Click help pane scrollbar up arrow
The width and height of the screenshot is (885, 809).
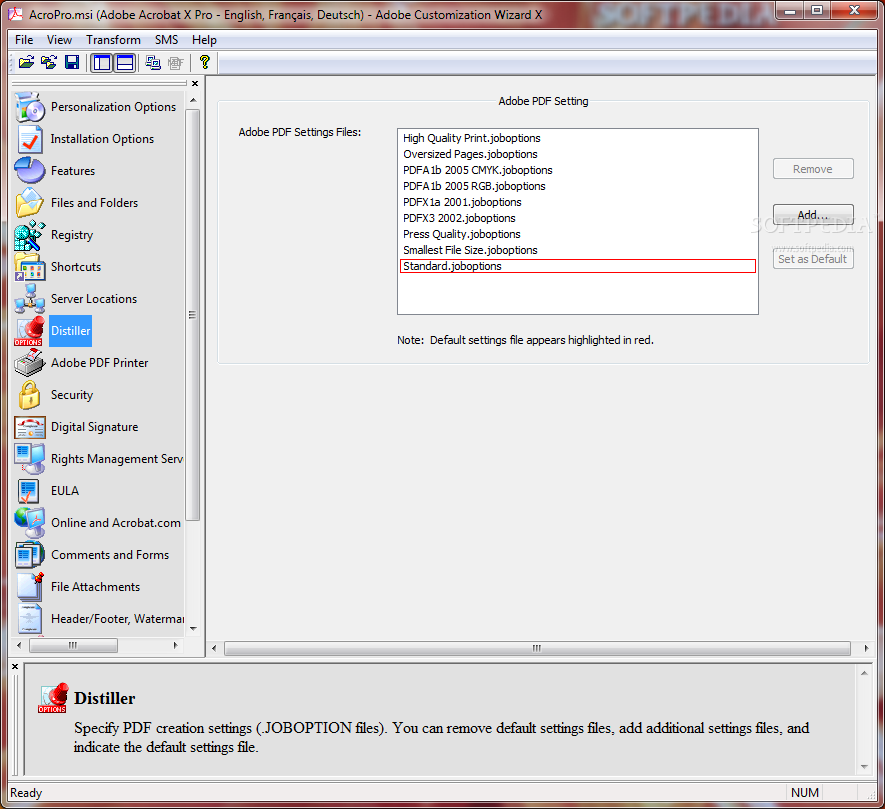864,674
